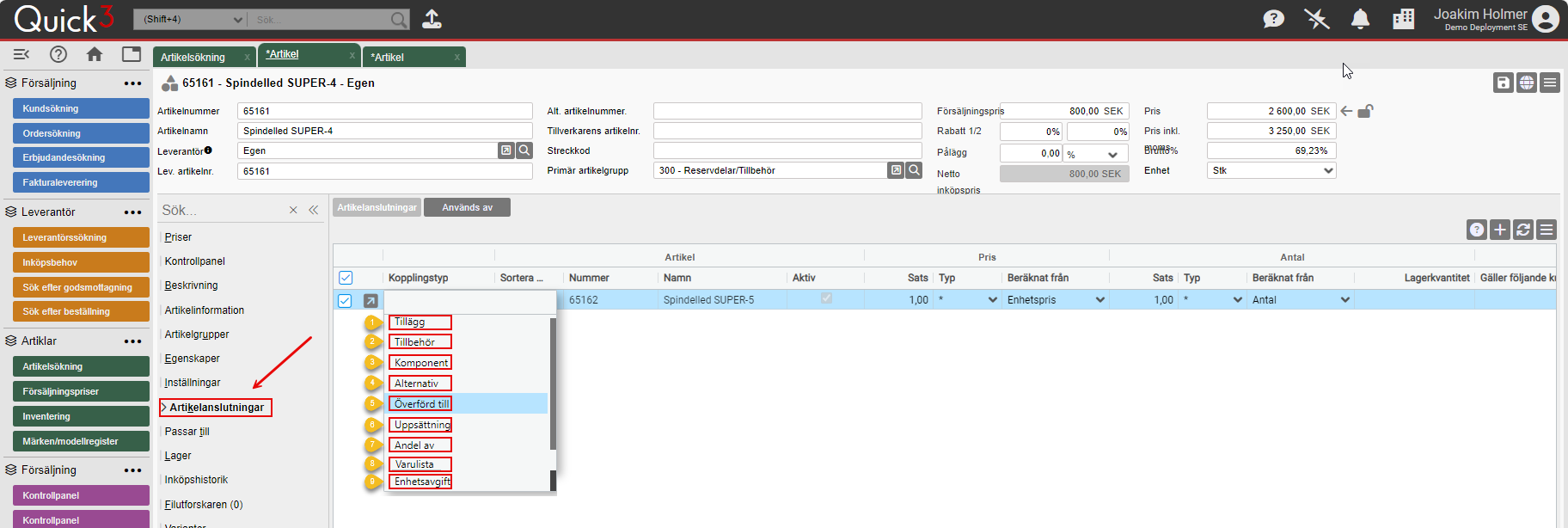Clear the side menu search with X
The height and width of the screenshot is (528, 1568).
(x=293, y=210)
